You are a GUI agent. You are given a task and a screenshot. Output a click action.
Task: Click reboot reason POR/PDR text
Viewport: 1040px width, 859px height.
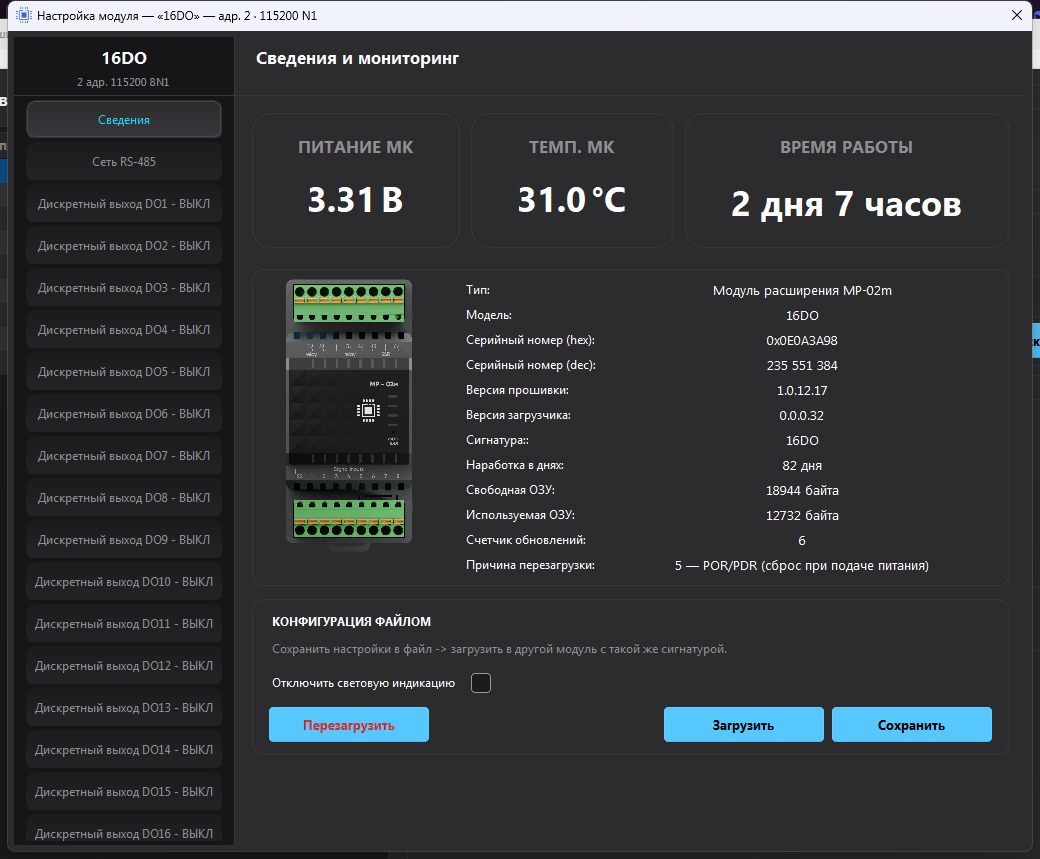click(802, 566)
